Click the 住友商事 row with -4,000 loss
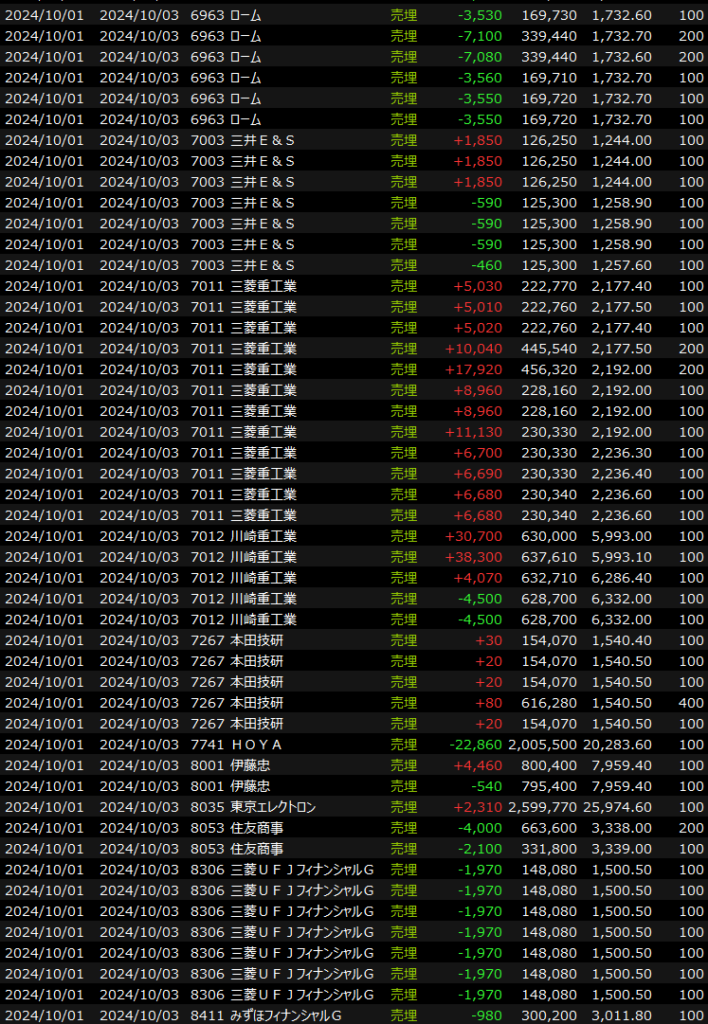 pos(354,828)
